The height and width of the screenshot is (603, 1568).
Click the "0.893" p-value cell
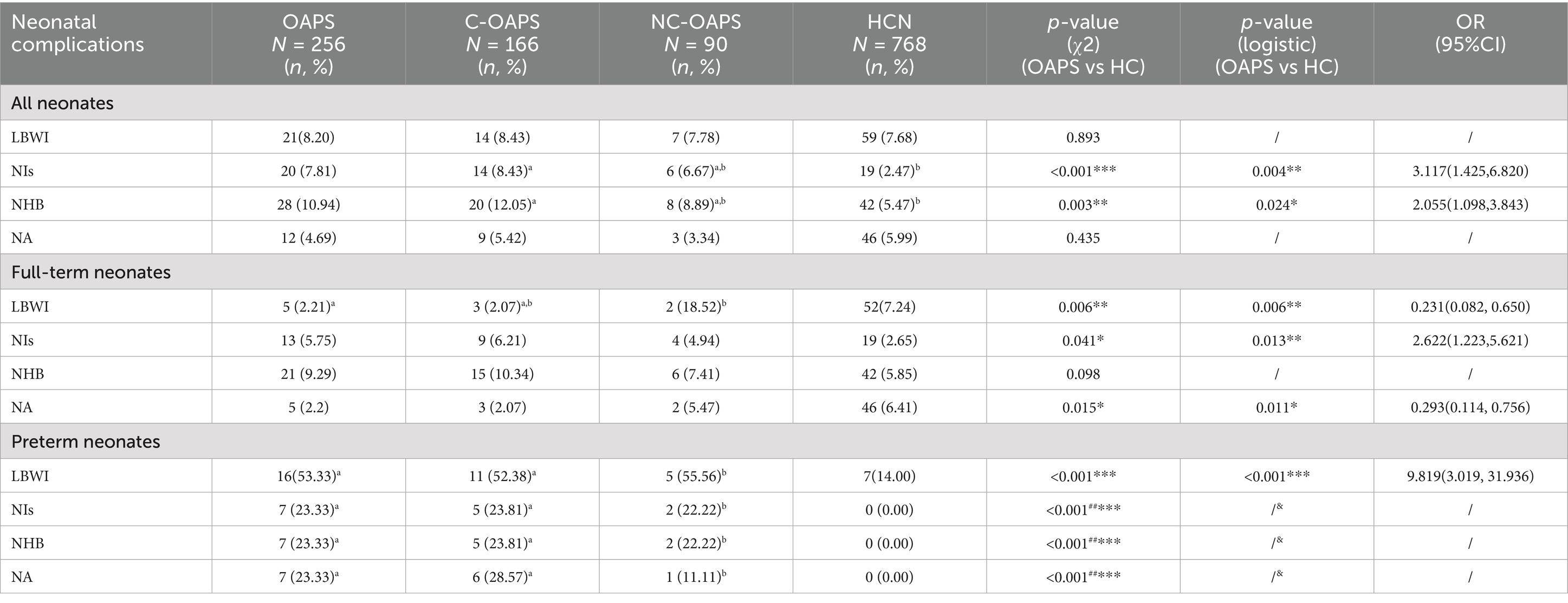click(x=1083, y=138)
